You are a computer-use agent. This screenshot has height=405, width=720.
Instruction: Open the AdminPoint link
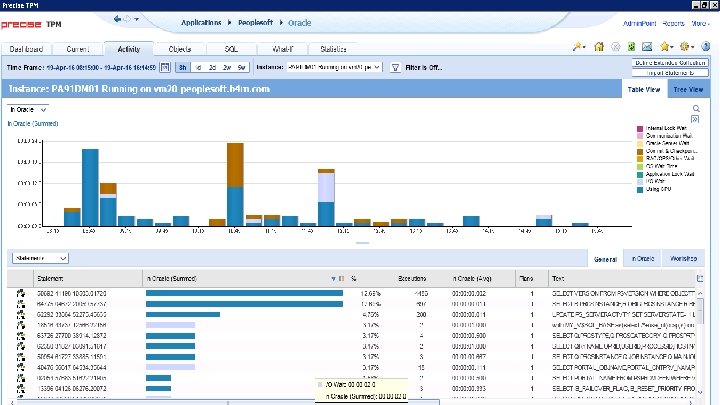(x=639, y=23)
